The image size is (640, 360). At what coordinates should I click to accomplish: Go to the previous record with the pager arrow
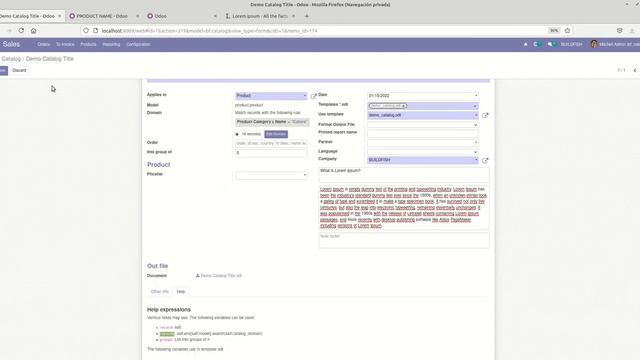pyautogui.click(x=635, y=70)
